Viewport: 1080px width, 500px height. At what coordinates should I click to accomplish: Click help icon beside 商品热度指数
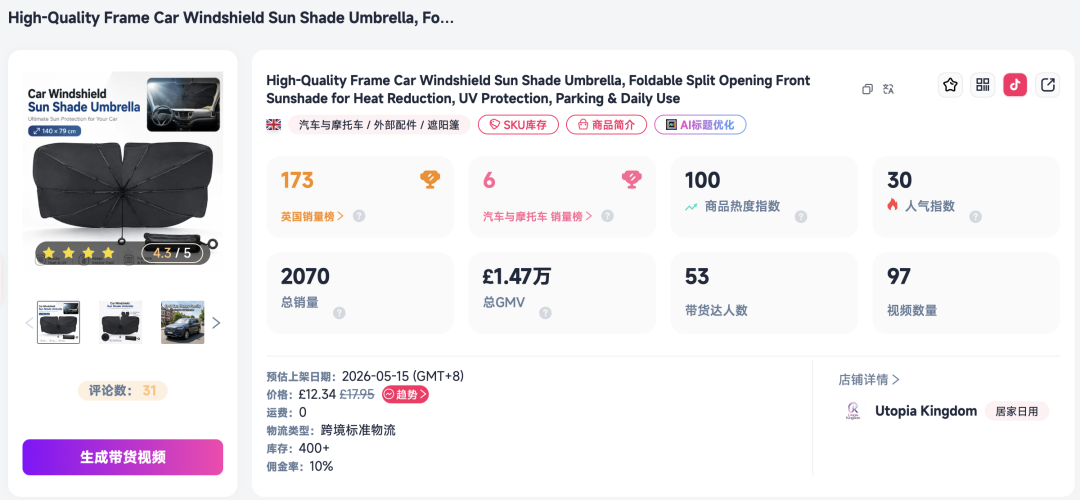(x=800, y=216)
